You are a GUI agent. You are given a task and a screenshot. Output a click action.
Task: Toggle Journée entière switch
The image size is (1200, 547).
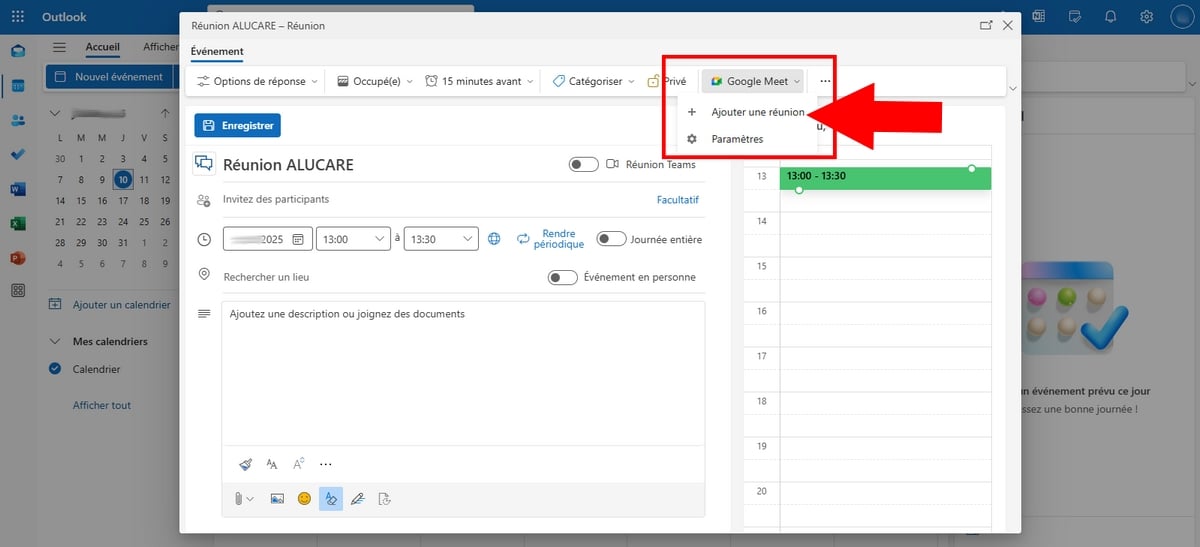[x=612, y=239]
